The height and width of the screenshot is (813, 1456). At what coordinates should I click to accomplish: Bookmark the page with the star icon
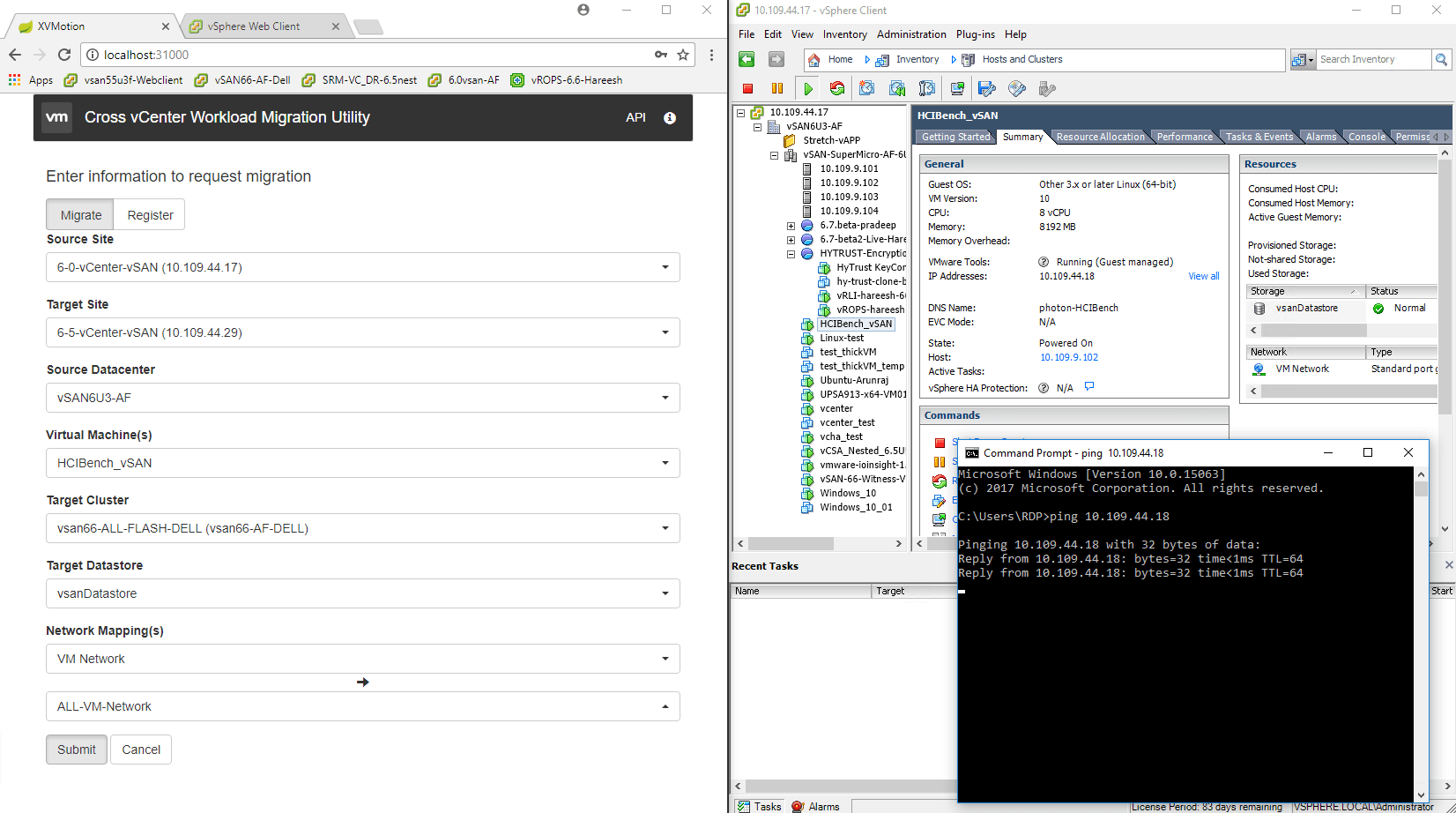(683, 55)
